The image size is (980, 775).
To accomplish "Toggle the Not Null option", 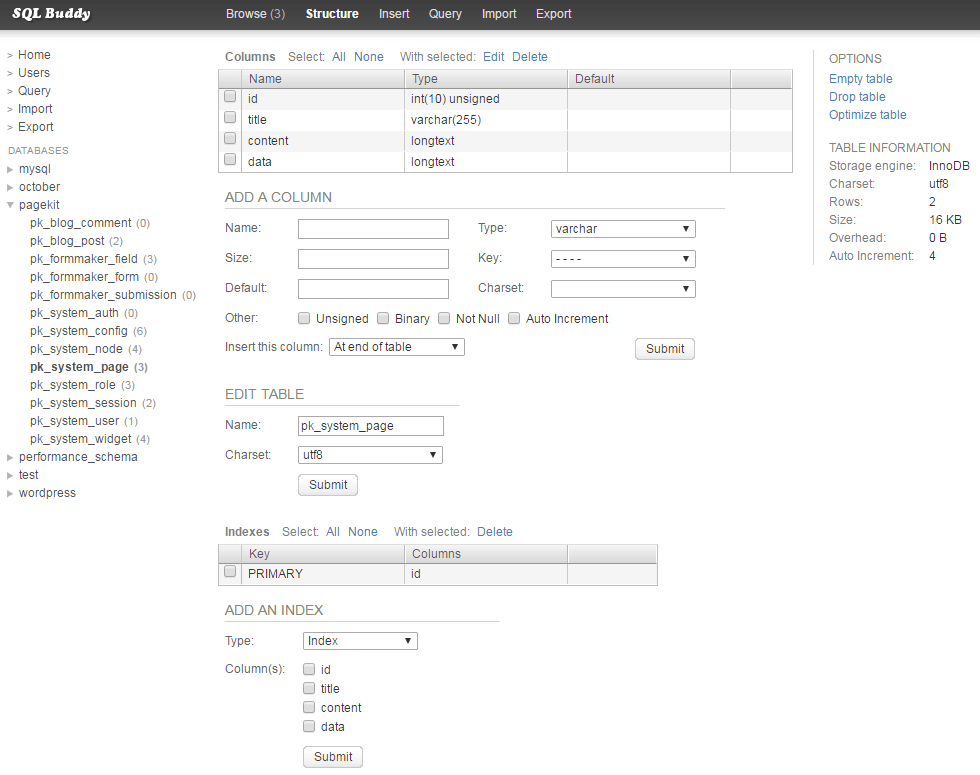I will pyautogui.click(x=444, y=318).
